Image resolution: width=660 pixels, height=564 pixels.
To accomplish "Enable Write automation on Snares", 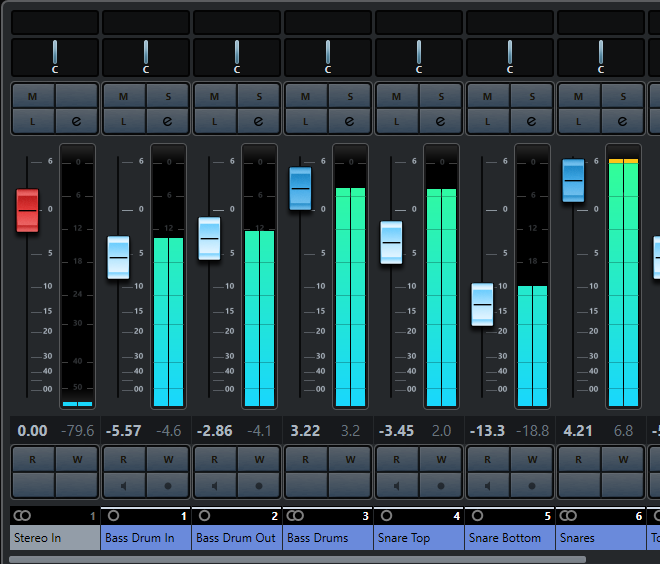I will point(622,459).
